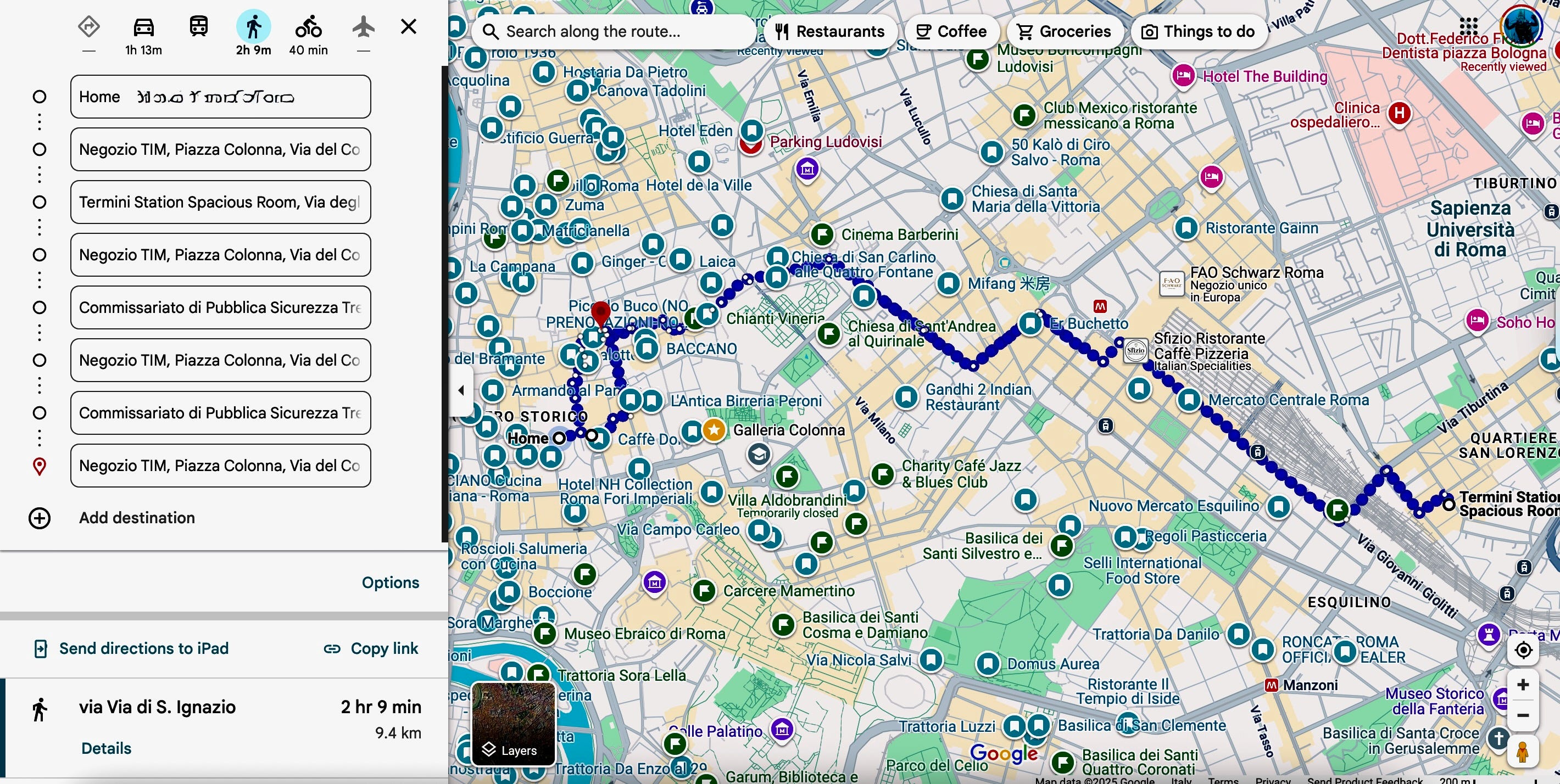The image size is (1560, 784).
Task: Click Add destination plus icon
Action: coord(40,518)
